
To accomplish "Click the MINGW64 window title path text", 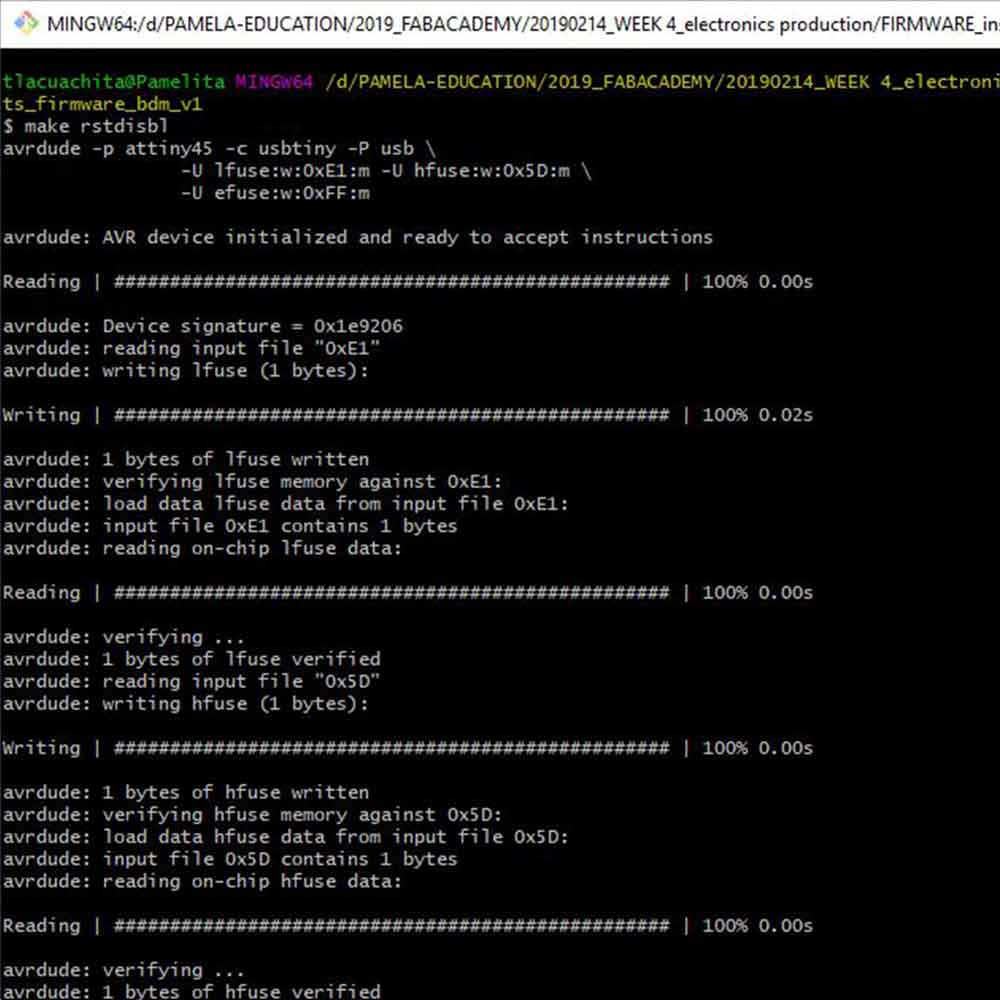I will [524, 24].
